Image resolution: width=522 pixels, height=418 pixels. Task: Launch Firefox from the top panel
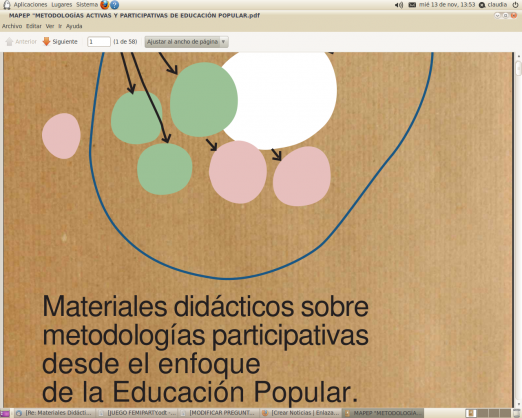tap(105, 5)
